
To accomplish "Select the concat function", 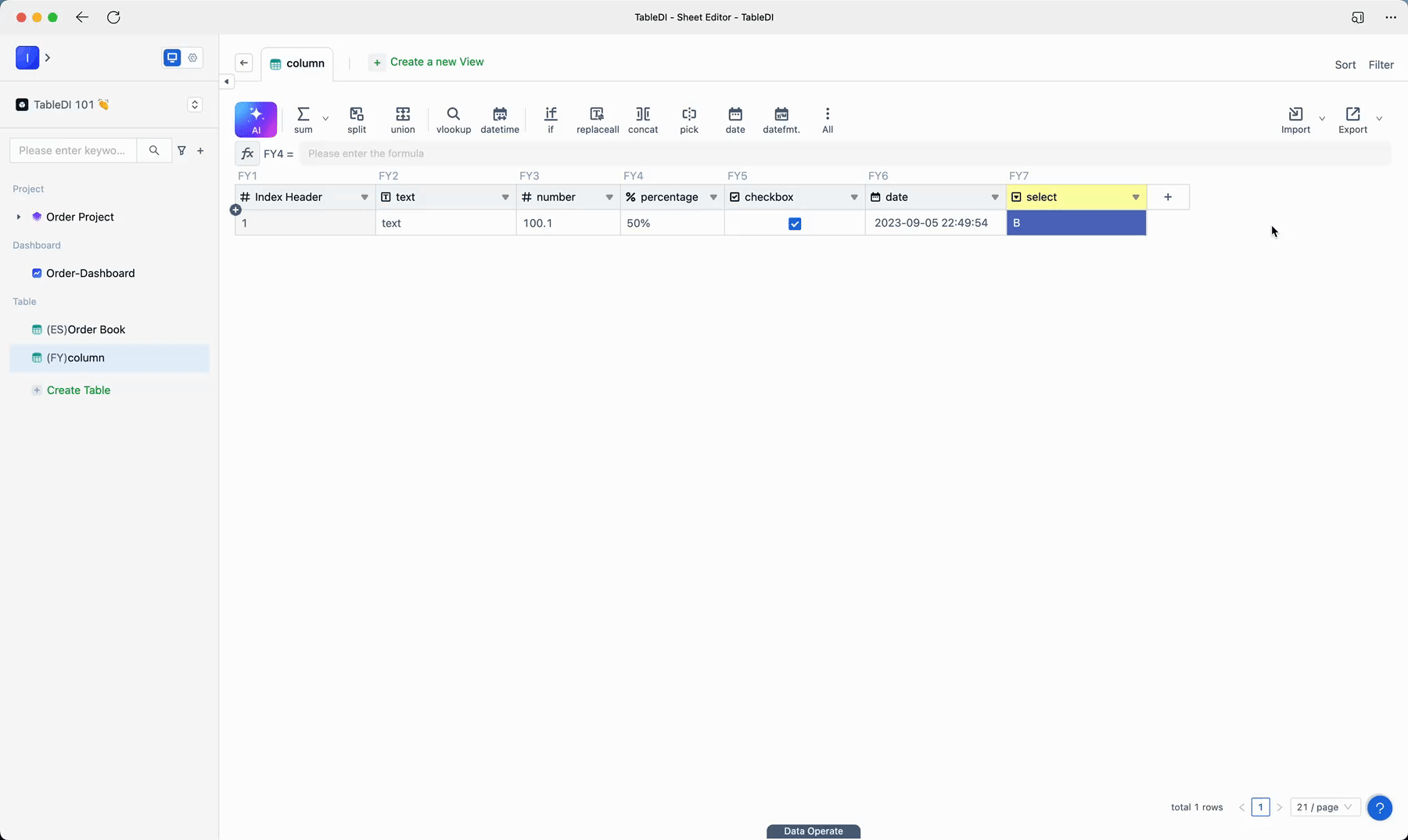I will [643, 120].
